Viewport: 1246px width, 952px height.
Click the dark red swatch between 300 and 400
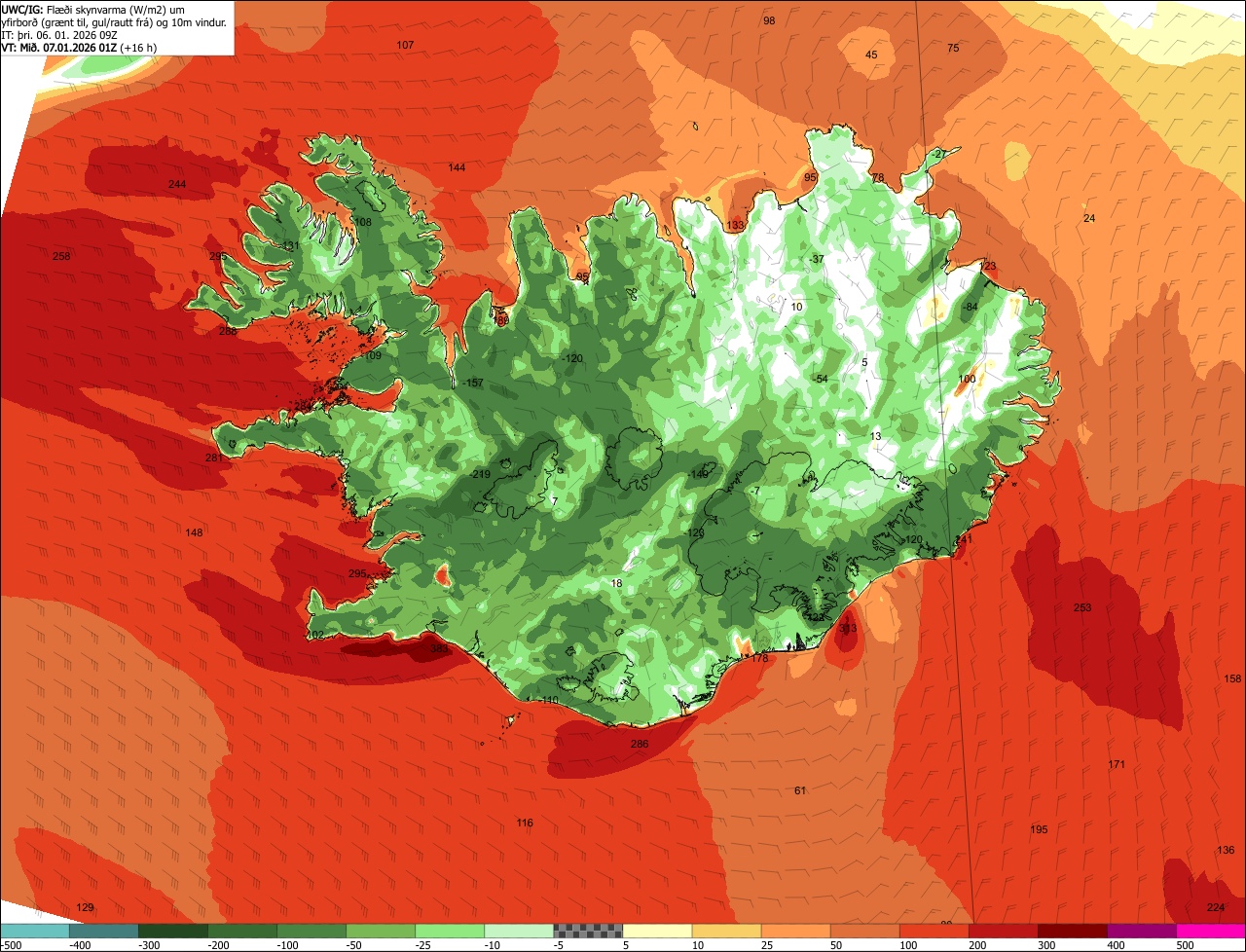(x=1072, y=931)
